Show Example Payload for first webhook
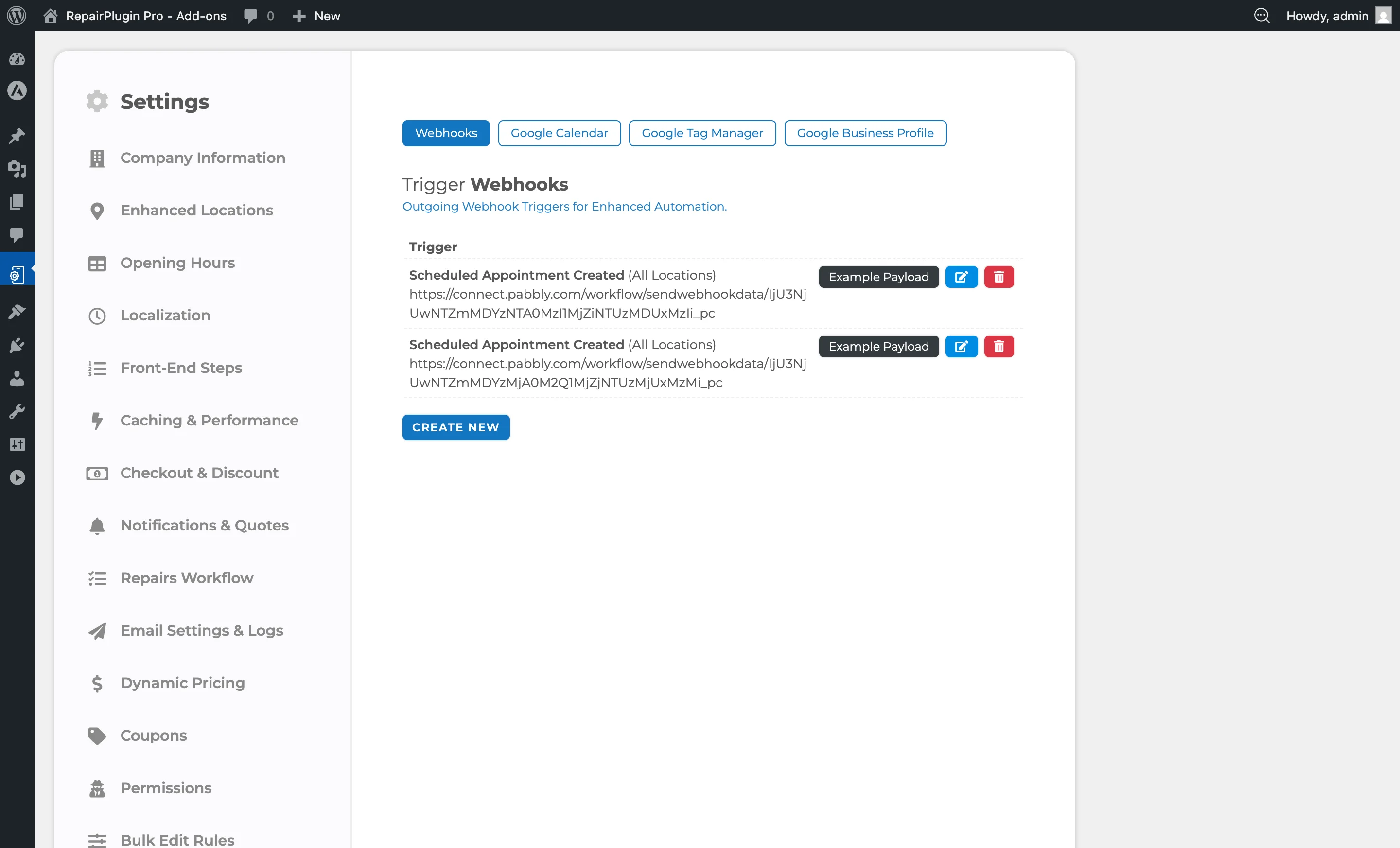This screenshot has height=848, width=1400. click(878, 277)
